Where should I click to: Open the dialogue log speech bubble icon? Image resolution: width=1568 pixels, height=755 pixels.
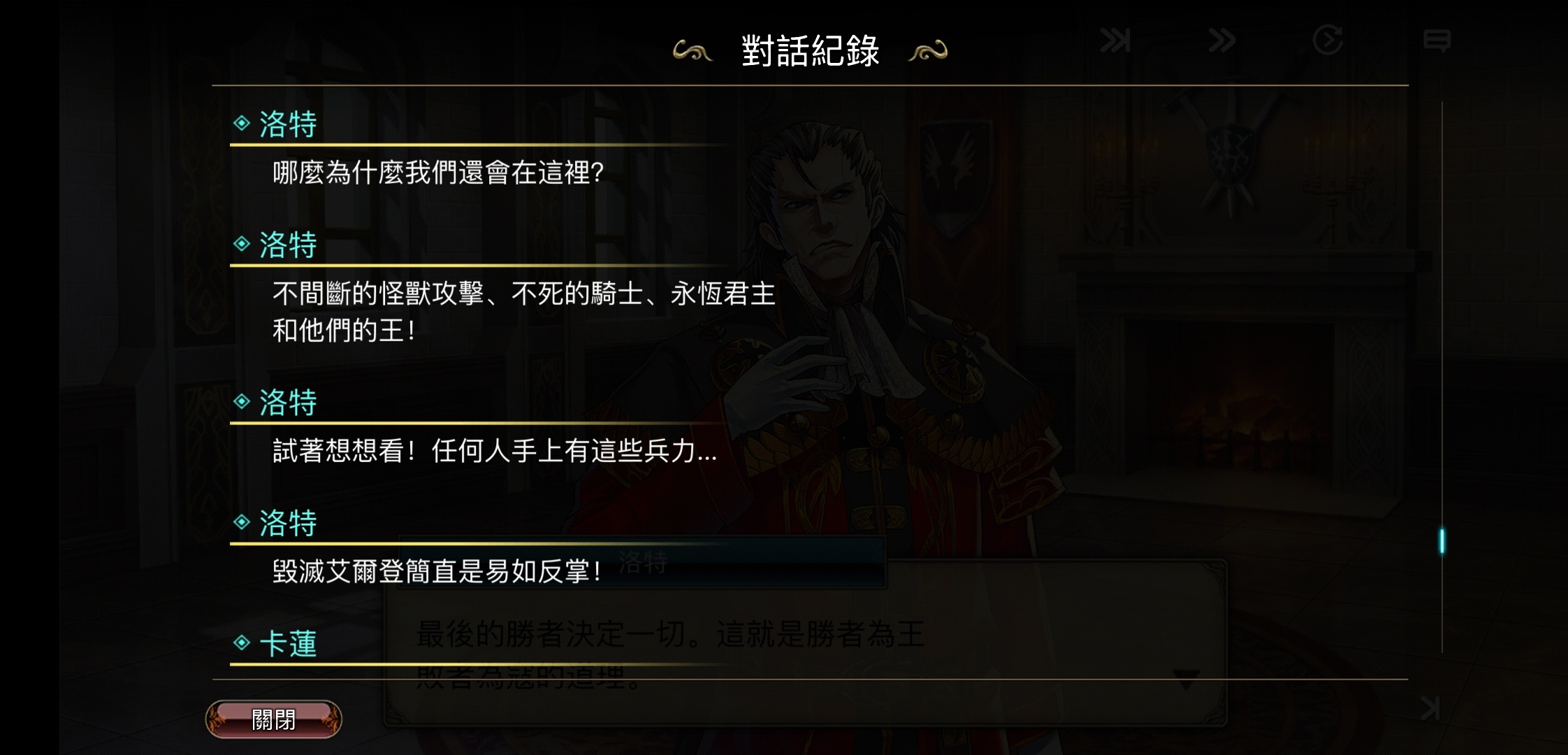coord(1437,41)
